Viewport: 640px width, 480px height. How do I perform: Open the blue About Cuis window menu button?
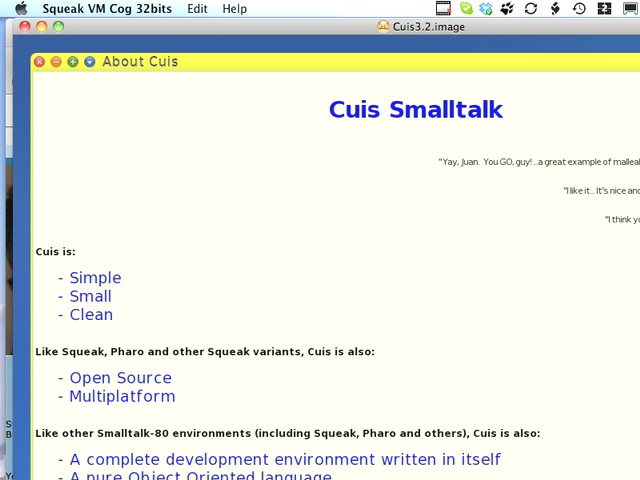point(89,62)
